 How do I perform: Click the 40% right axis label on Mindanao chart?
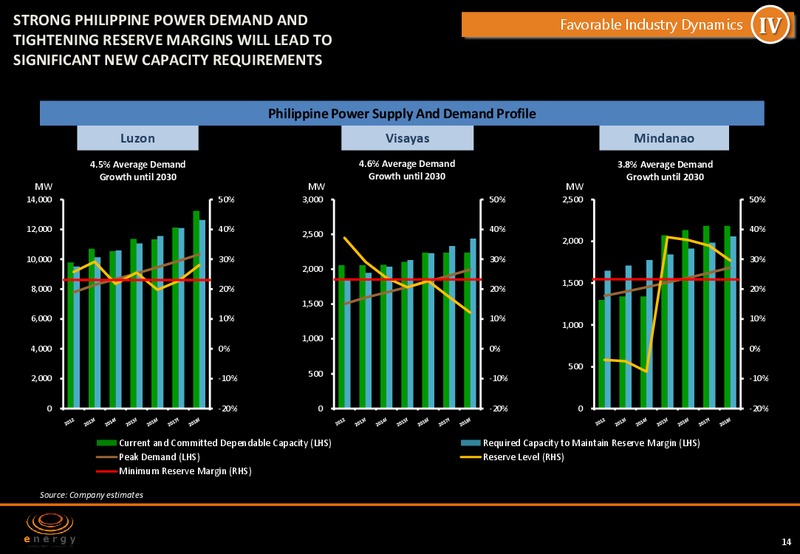pos(758,230)
